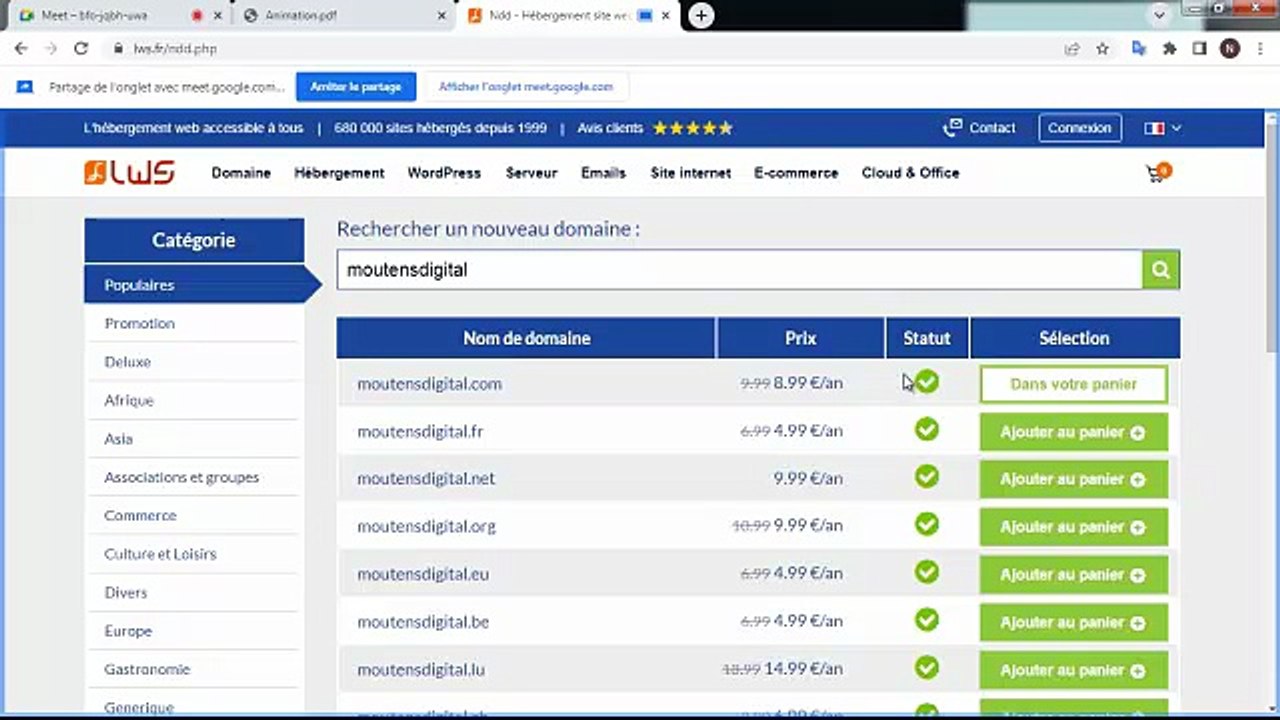
Task: Click the green status check for moutensdigital.eu
Action: point(927,572)
